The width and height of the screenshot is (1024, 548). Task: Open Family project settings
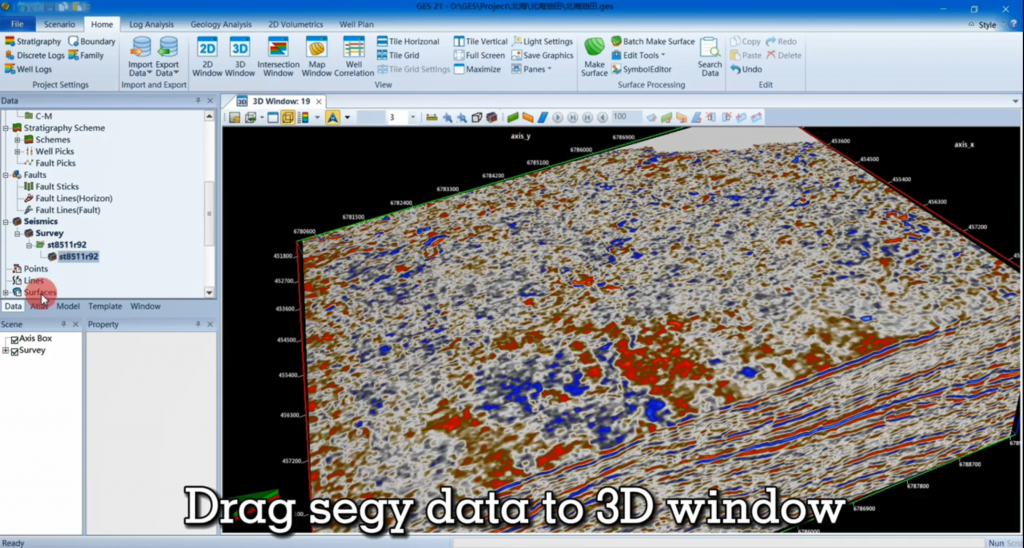click(x=86, y=56)
